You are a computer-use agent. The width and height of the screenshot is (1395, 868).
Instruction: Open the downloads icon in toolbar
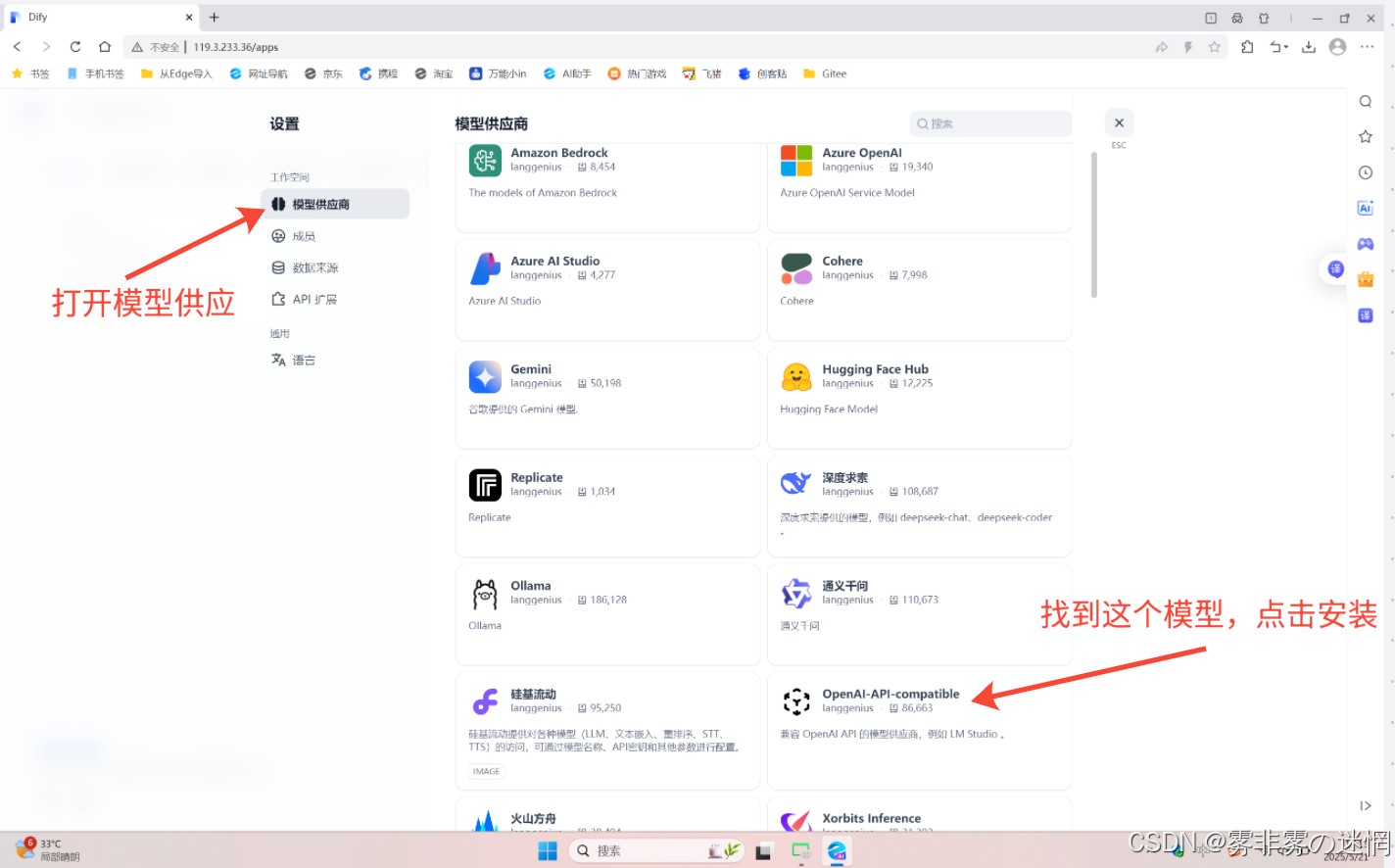pos(1308,46)
